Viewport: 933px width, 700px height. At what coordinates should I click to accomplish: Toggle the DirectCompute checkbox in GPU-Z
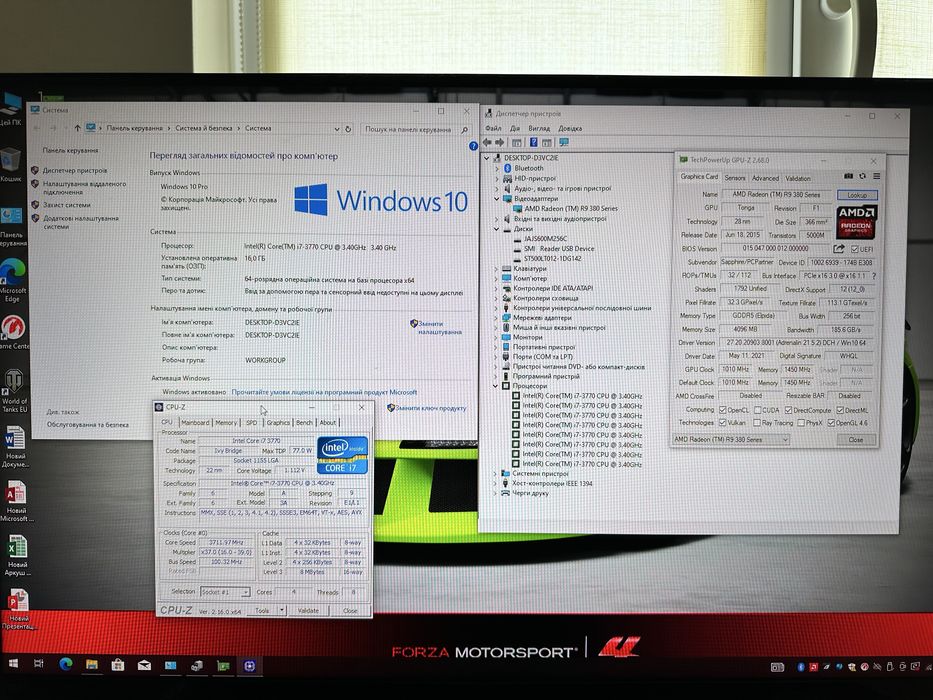pyautogui.click(x=788, y=410)
